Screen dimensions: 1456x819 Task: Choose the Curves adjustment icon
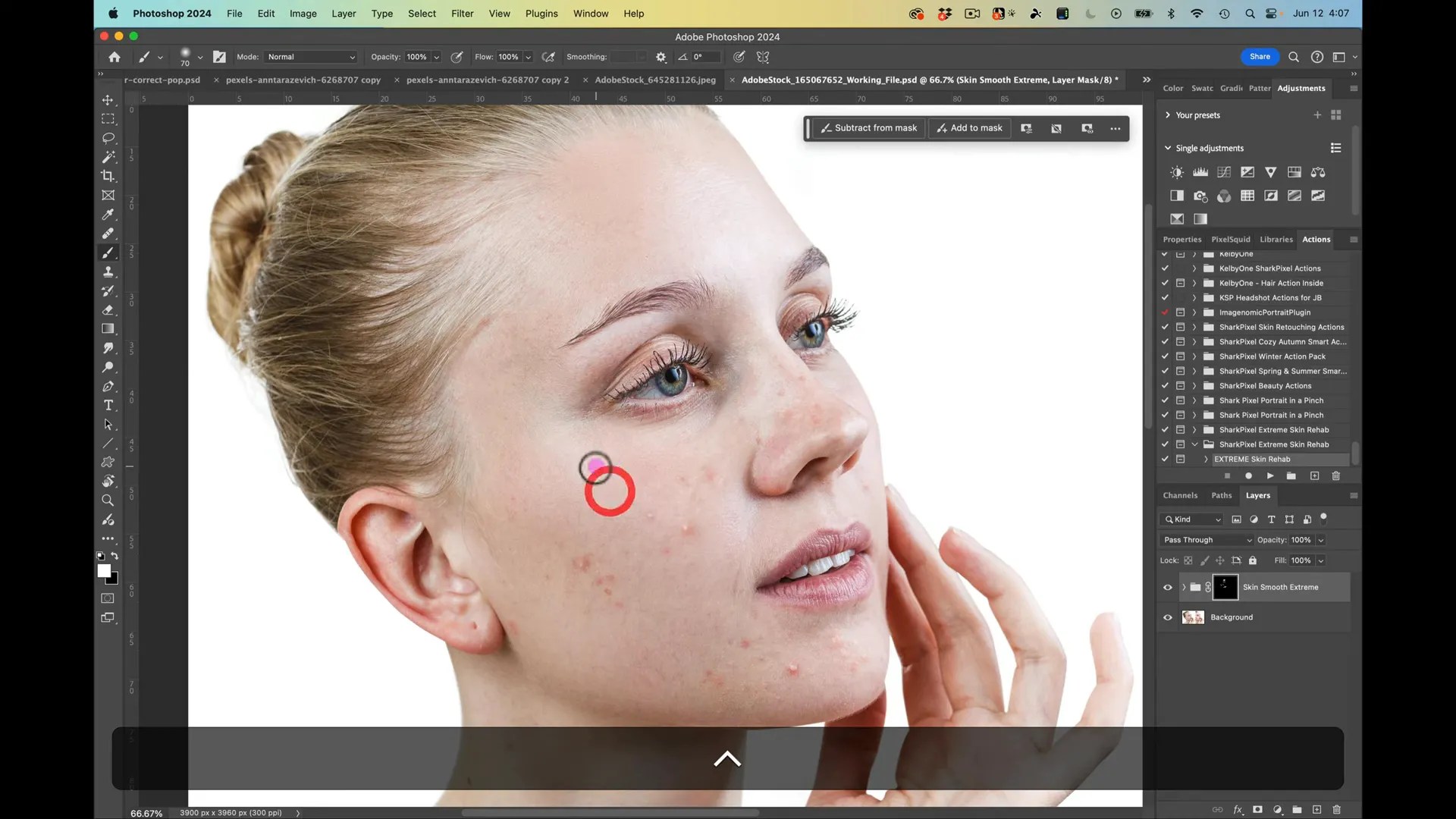click(1222, 172)
